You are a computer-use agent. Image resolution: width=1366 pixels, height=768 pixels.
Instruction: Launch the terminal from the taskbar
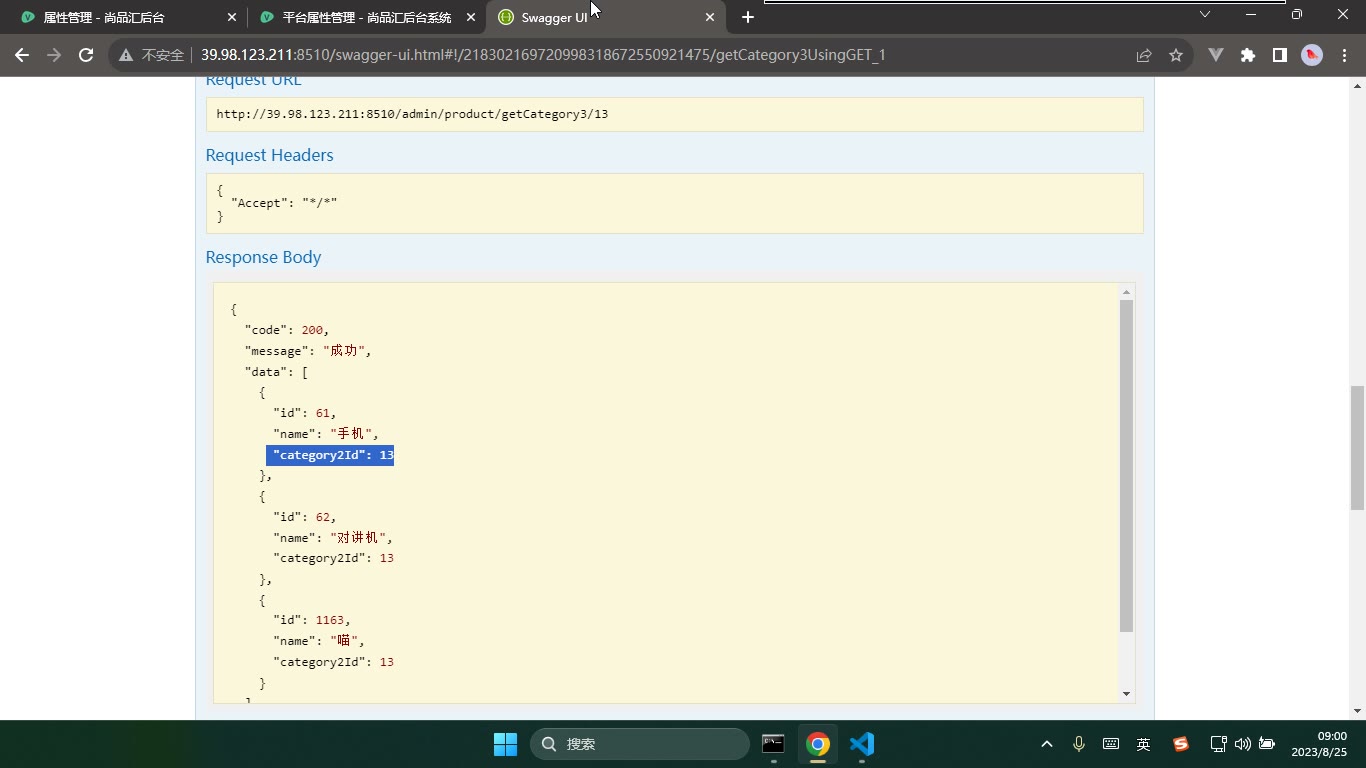click(773, 744)
